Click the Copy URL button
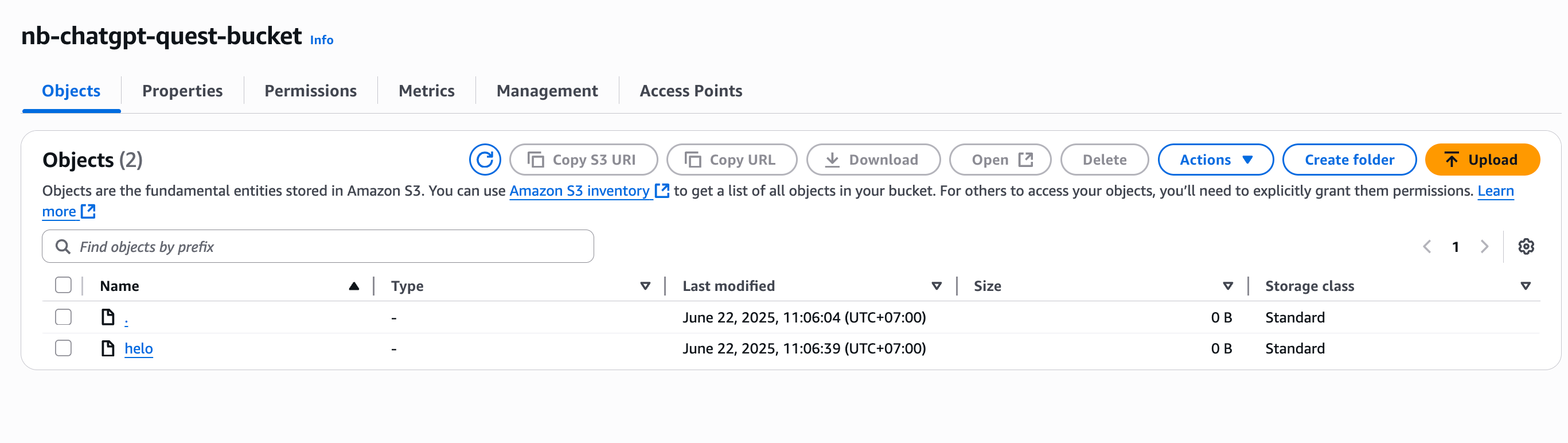 [731, 160]
